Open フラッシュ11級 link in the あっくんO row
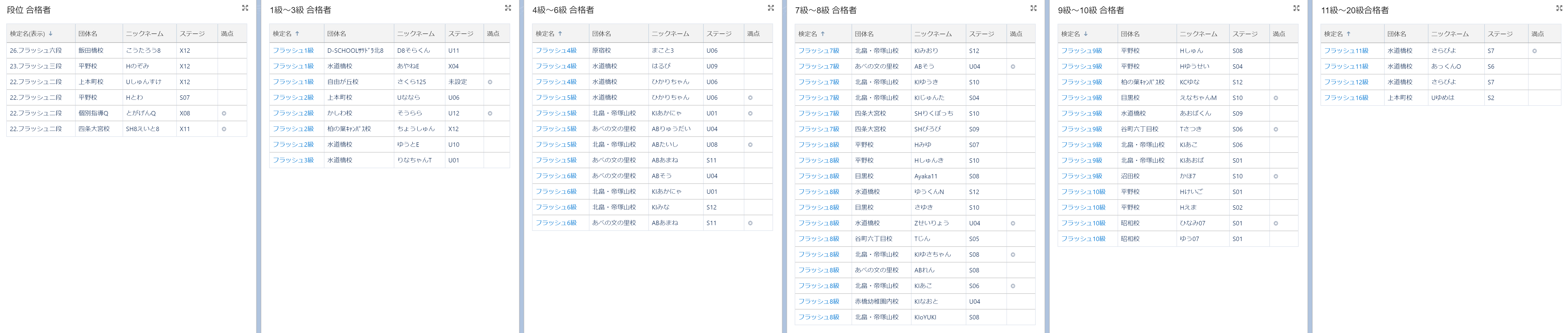The height and width of the screenshot is (333, 1568). (1346, 67)
